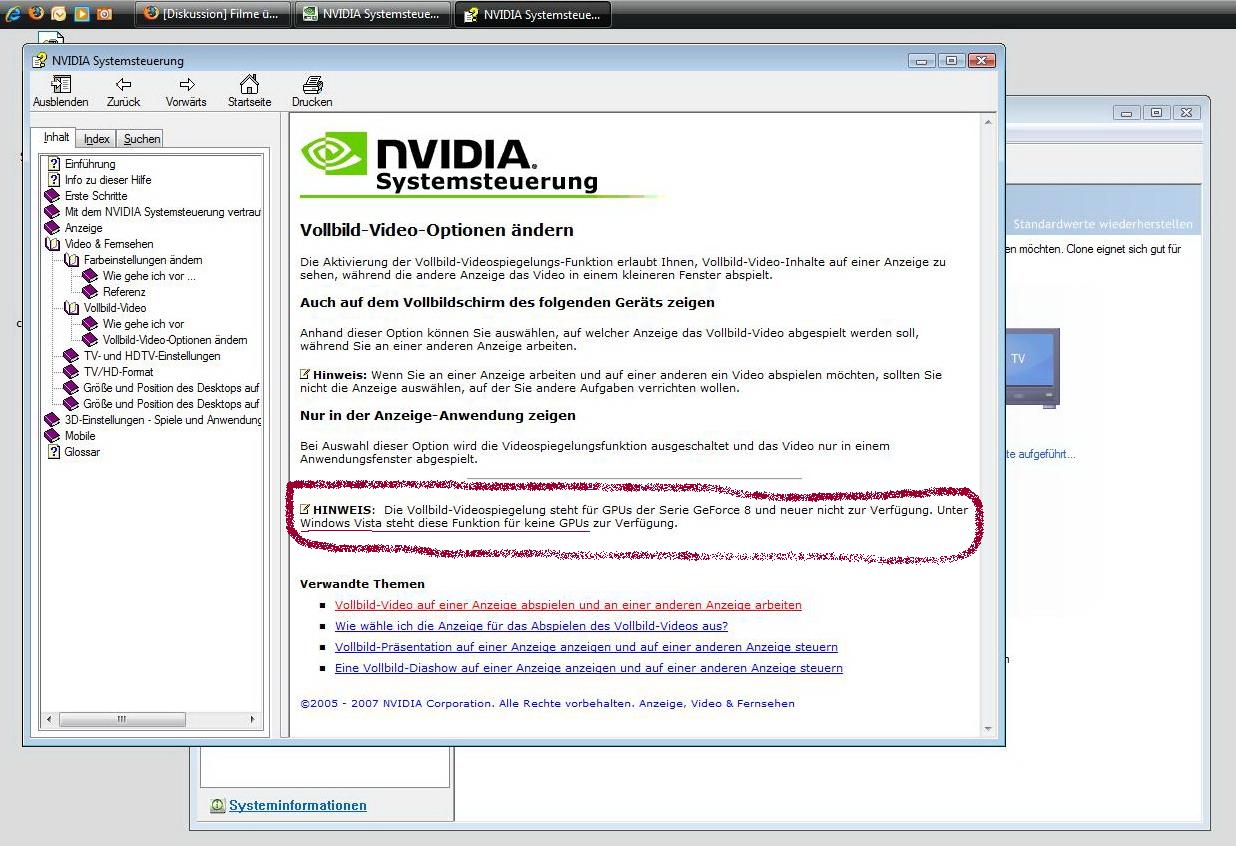
Task: Launch Internet Explorer from quick launch
Action: tap(14, 14)
